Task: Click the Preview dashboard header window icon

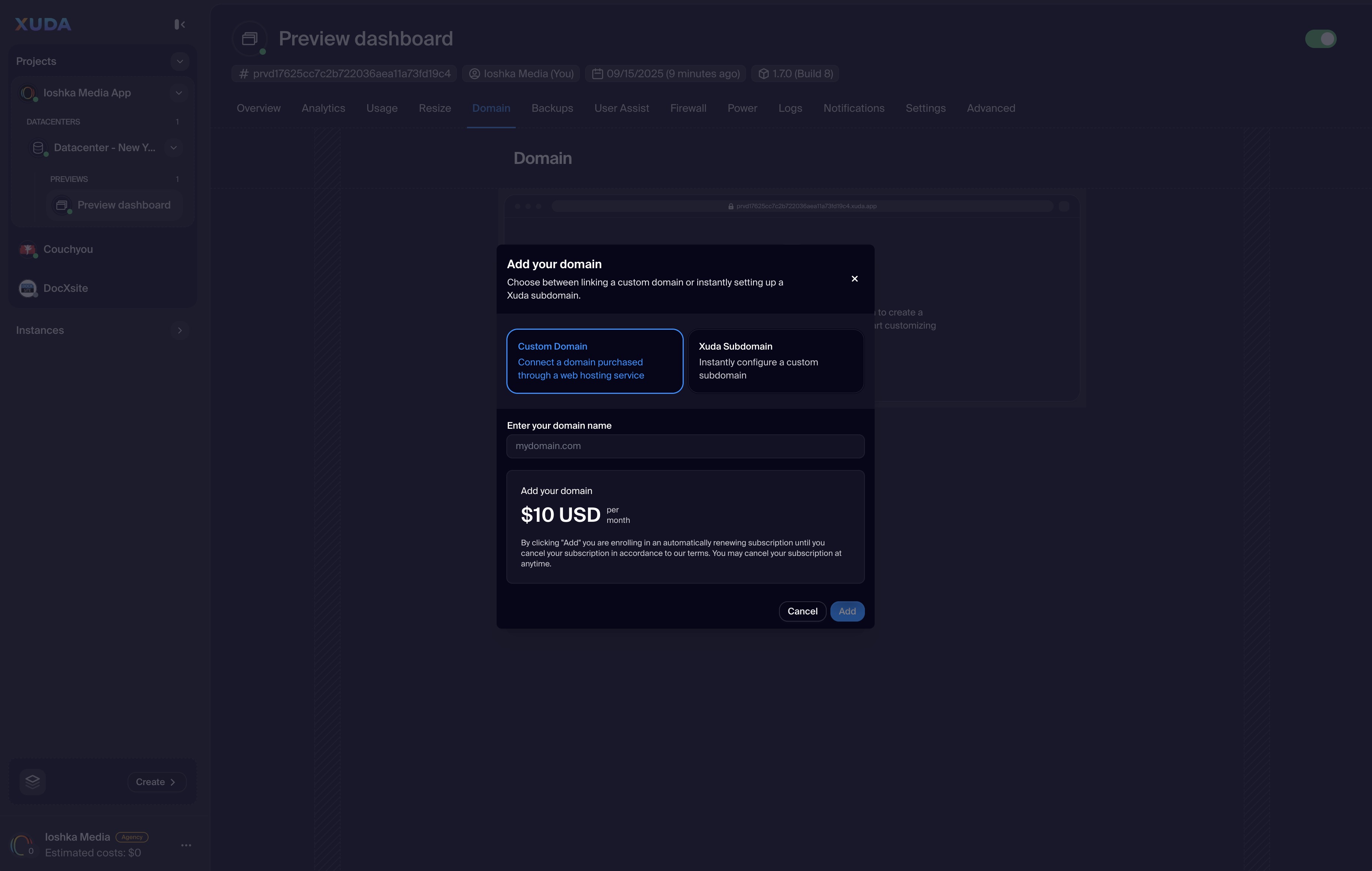Action: (249, 39)
